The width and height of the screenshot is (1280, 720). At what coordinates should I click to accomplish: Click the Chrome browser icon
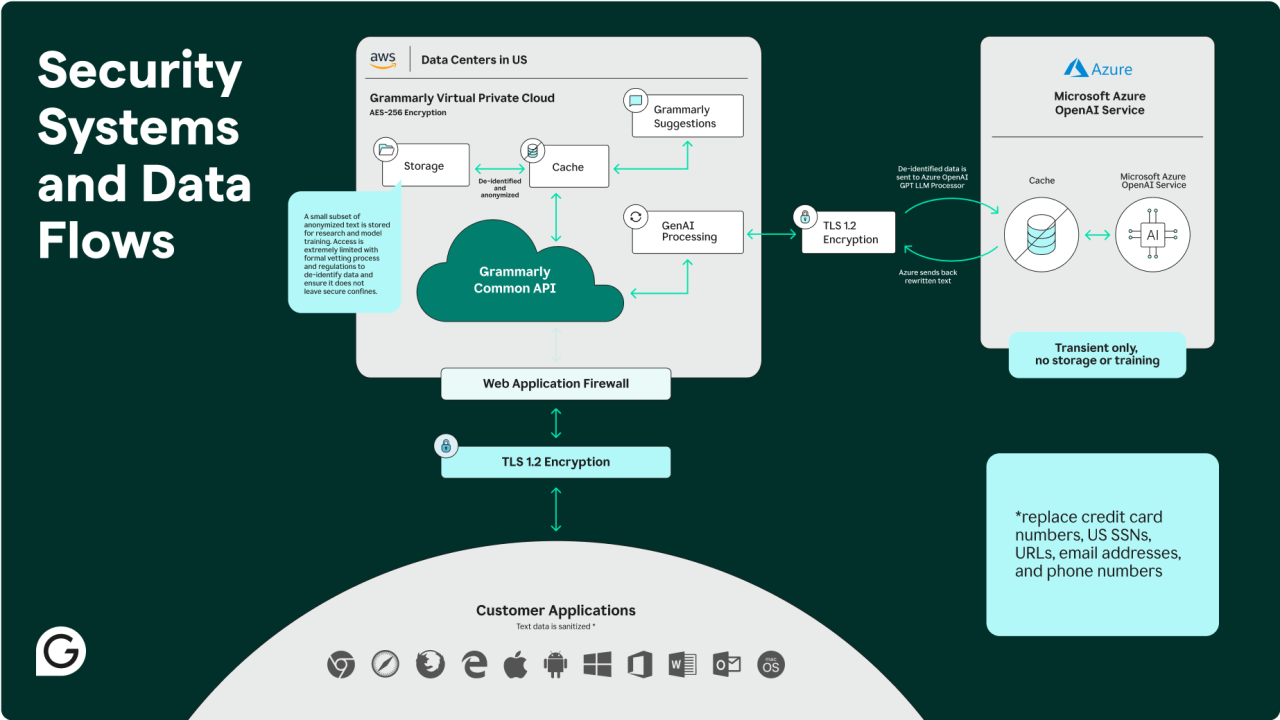pyautogui.click(x=341, y=665)
